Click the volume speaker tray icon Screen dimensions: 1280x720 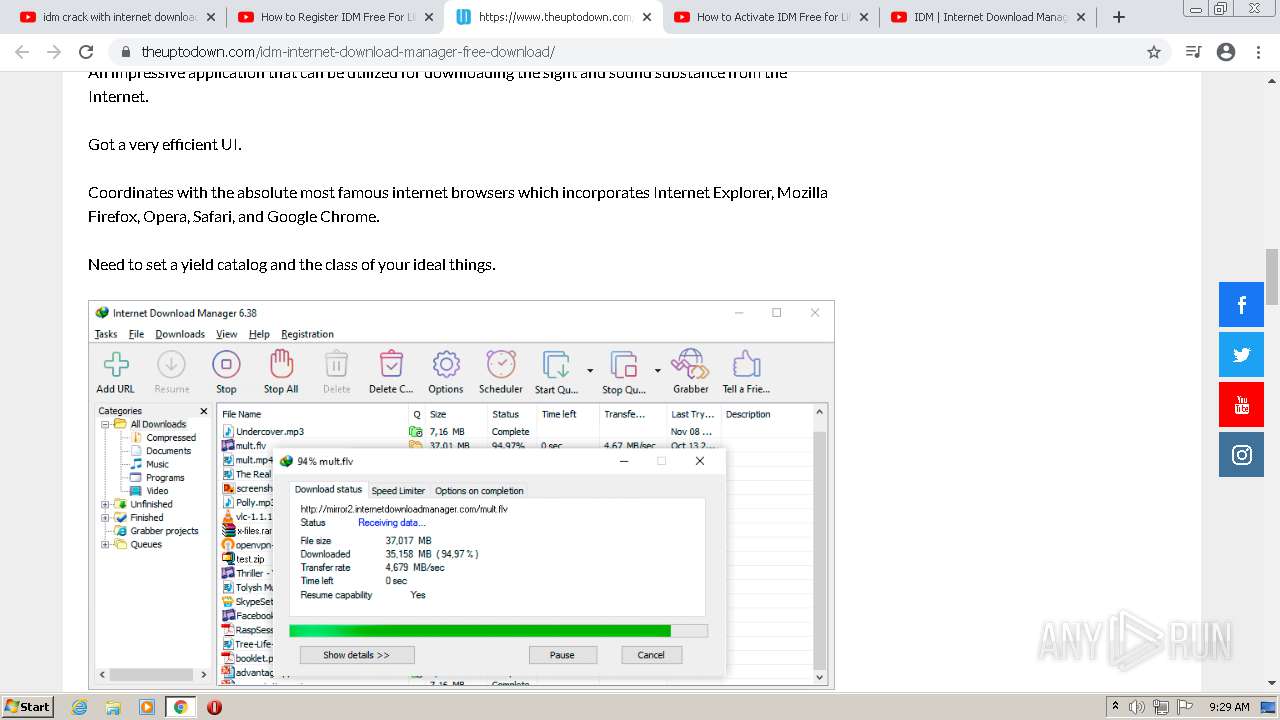1137,707
